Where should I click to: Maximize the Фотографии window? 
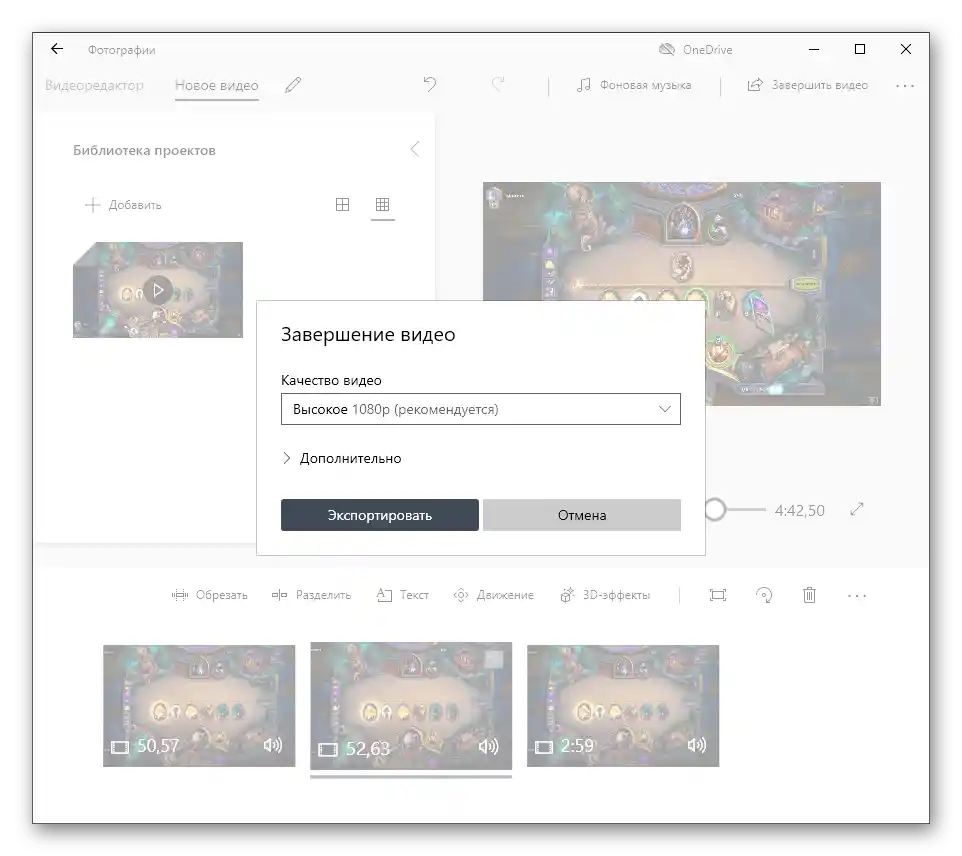(x=860, y=49)
